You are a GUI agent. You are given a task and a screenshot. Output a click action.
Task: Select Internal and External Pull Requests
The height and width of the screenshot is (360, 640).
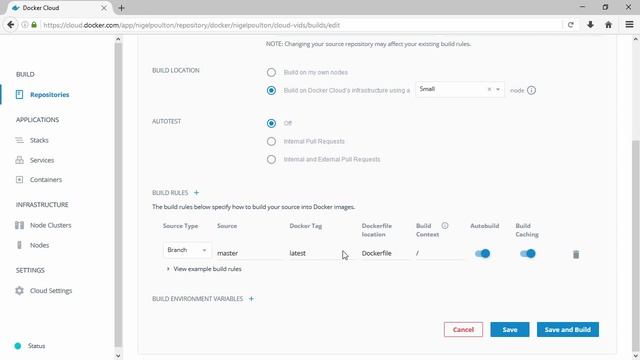[271, 159]
